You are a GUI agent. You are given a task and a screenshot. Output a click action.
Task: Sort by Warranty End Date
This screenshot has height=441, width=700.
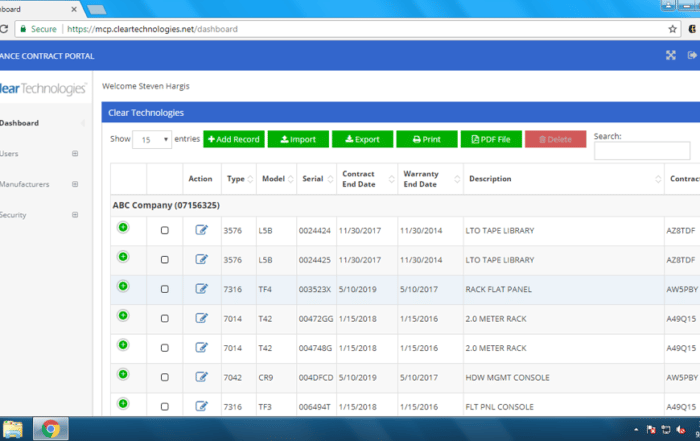(x=430, y=179)
